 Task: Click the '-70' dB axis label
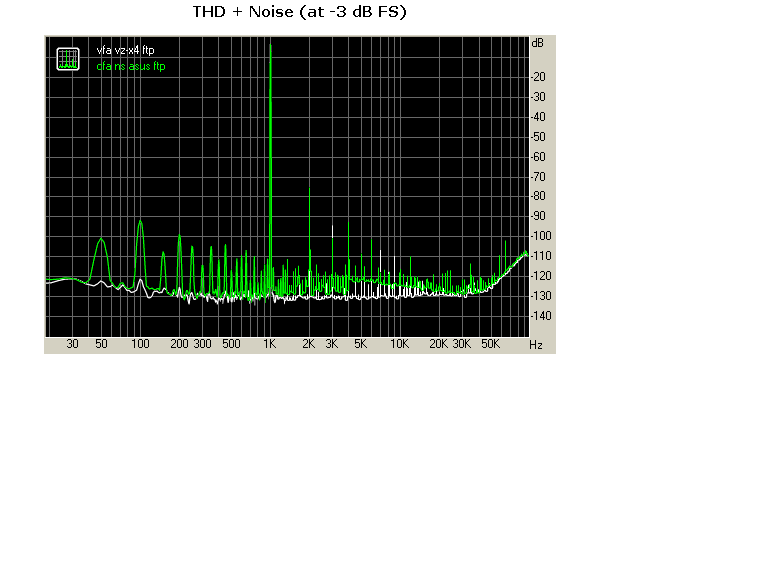pyautogui.click(x=538, y=177)
